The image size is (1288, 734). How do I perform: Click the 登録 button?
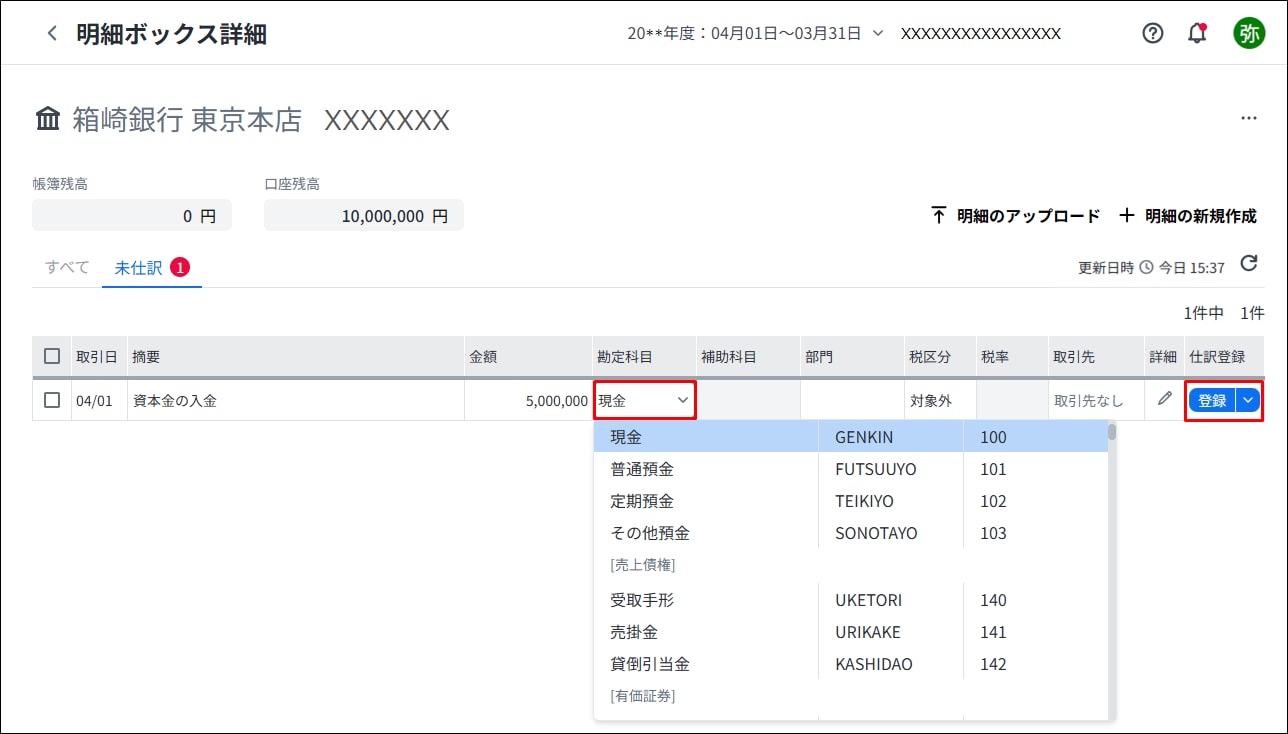[x=1212, y=400]
